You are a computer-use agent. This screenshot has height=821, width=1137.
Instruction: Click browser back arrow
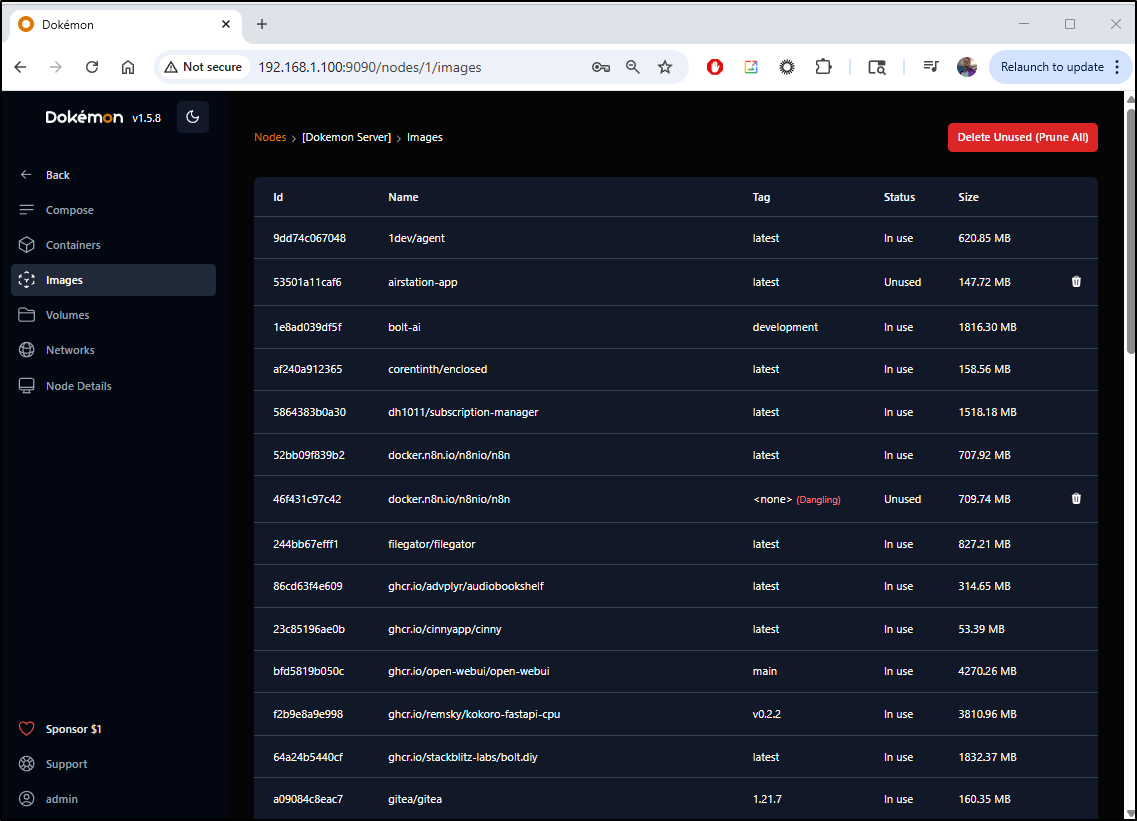20,67
